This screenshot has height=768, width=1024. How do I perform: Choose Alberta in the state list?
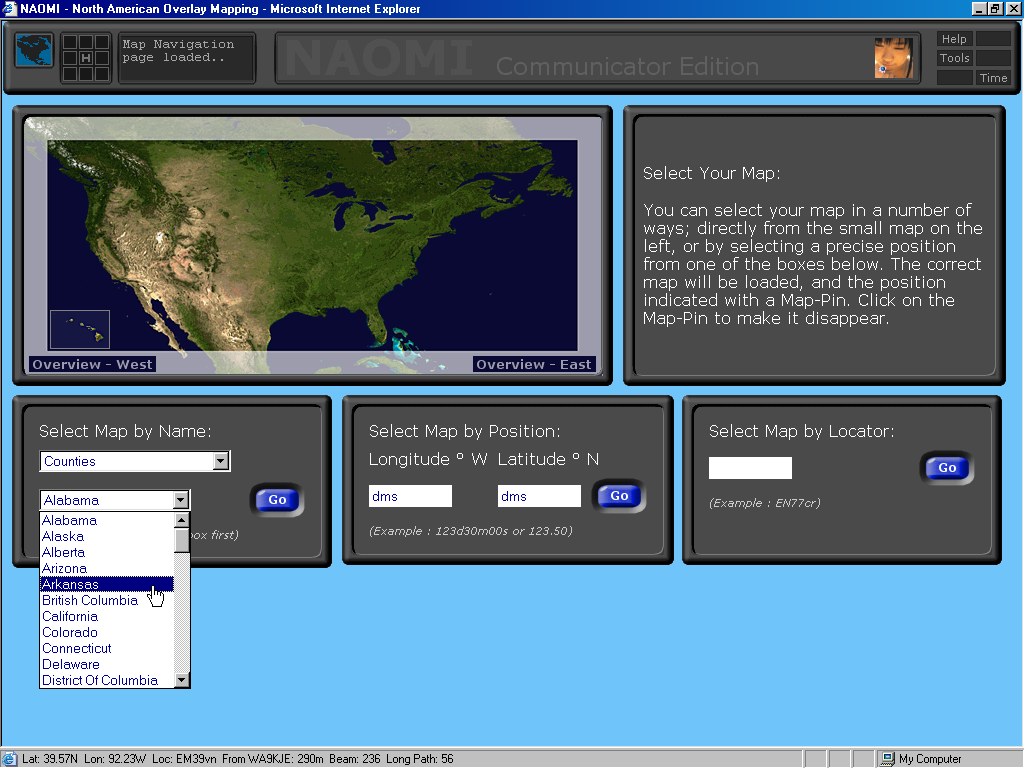(107, 552)
